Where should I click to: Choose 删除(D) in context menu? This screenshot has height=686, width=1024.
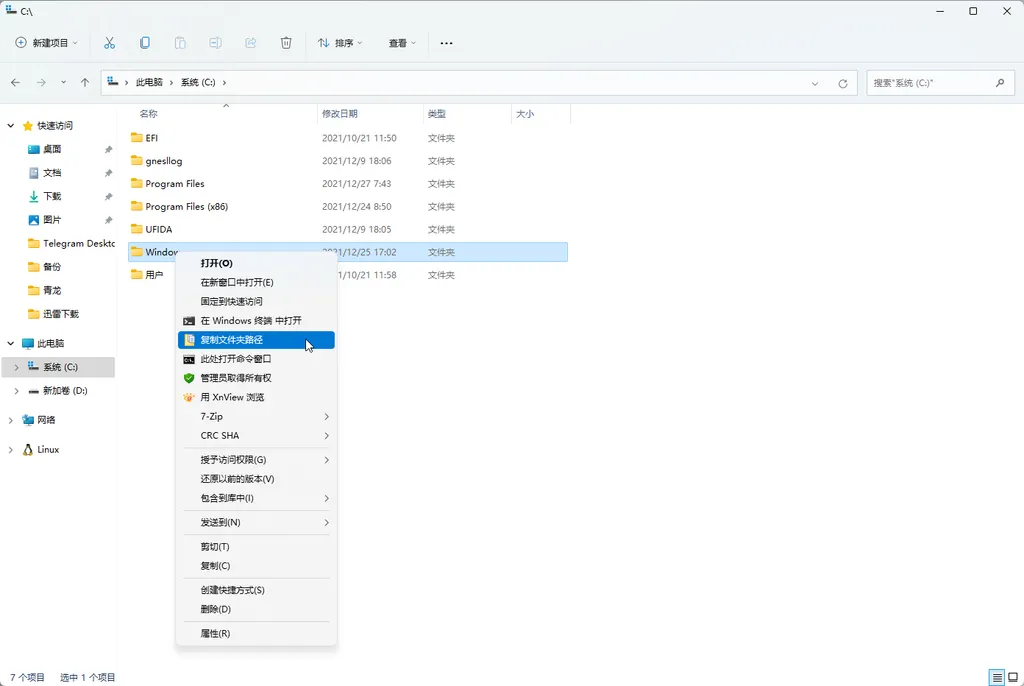[256, 609]
